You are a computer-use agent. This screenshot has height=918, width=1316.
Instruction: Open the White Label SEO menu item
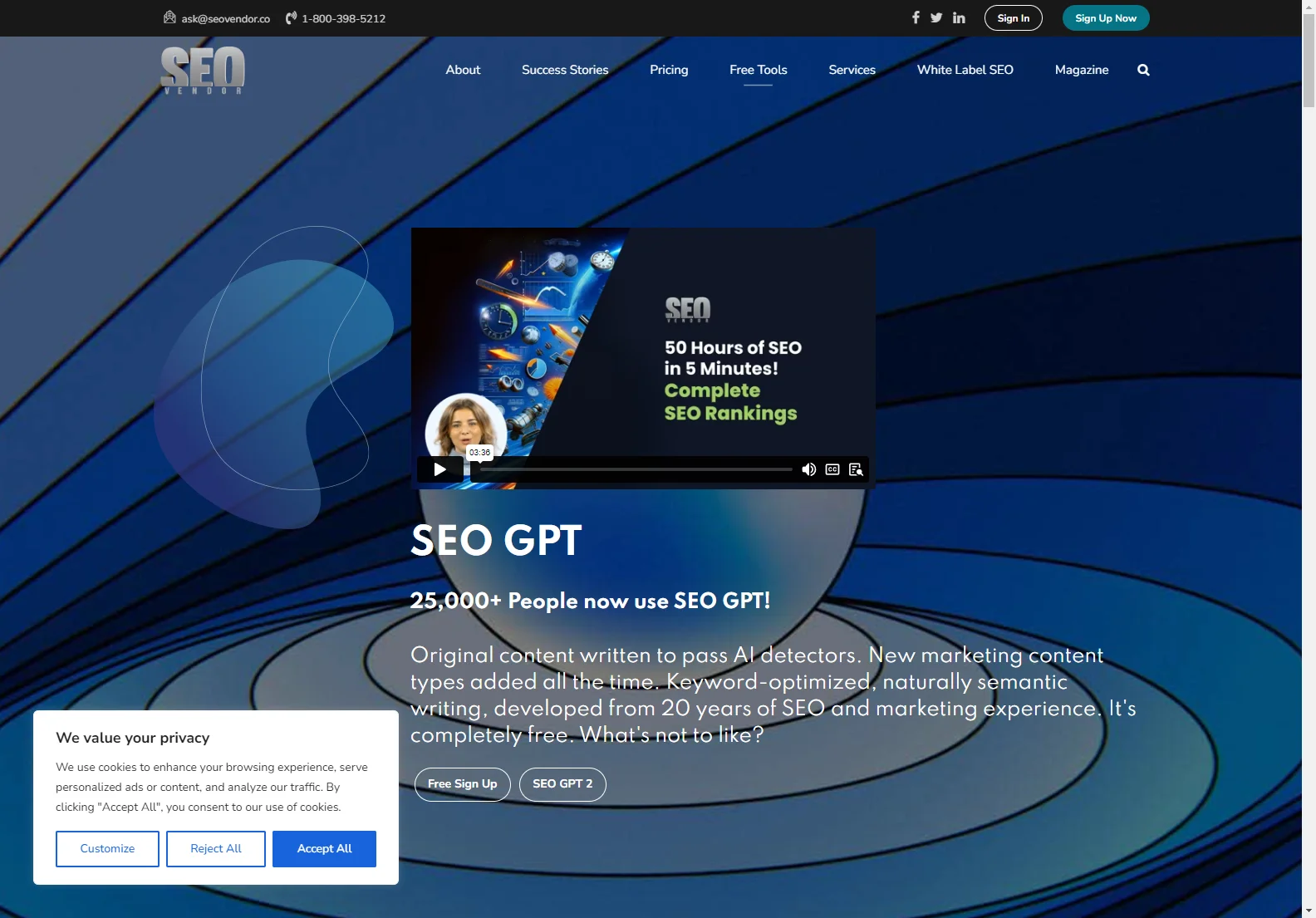tap(965, 70)
